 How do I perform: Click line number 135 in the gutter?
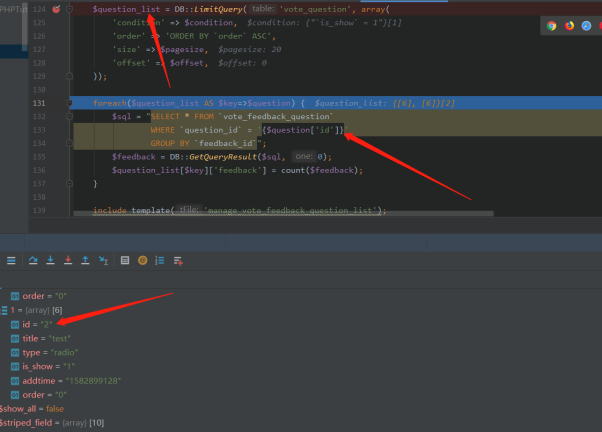[39, 157]
